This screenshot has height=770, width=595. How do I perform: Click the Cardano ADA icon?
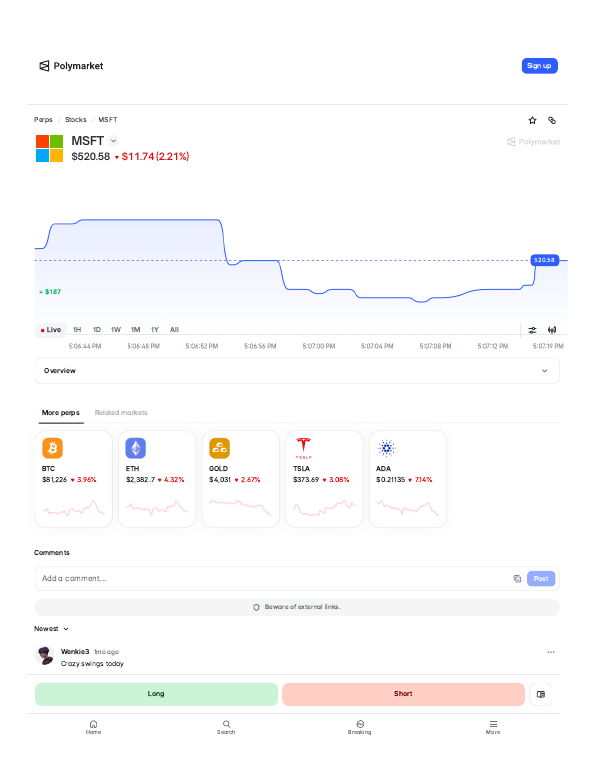(386, 448)
